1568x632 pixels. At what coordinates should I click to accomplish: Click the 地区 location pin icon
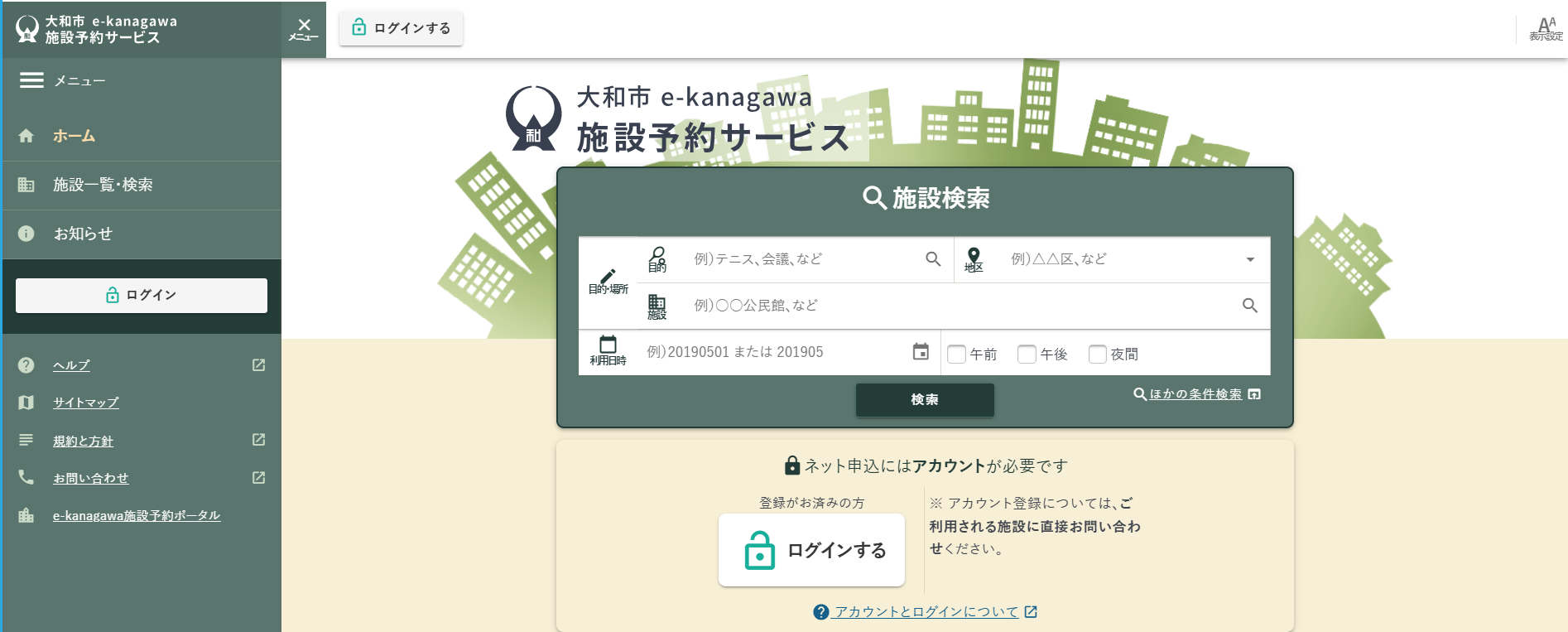(x=974, y=259)
